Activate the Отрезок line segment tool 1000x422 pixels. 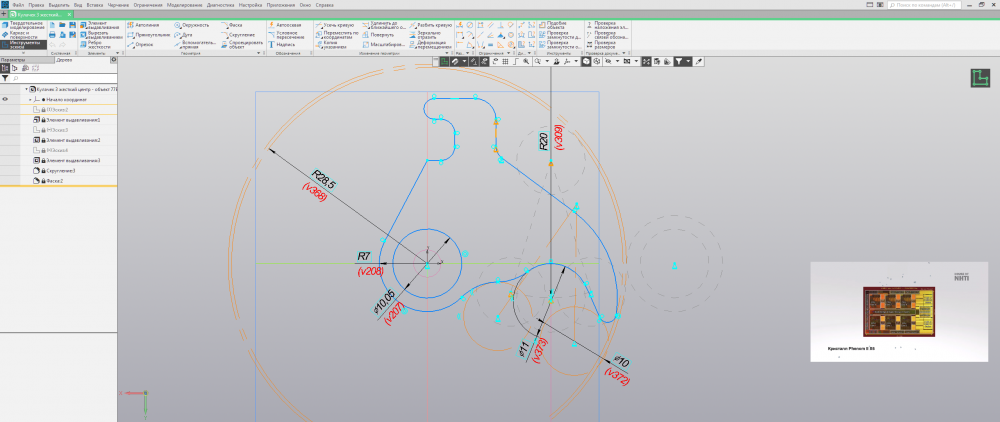coord(145,44)
